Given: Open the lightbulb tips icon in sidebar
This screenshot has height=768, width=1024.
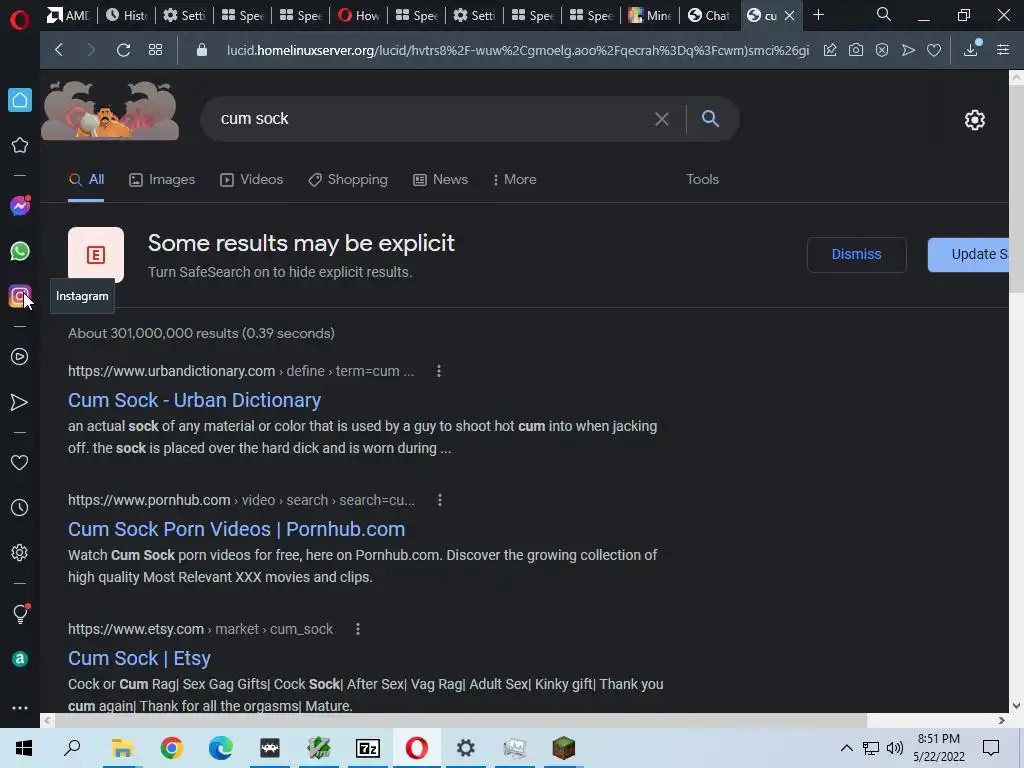Looking at the screenshot, I should [x=20, y=613].
